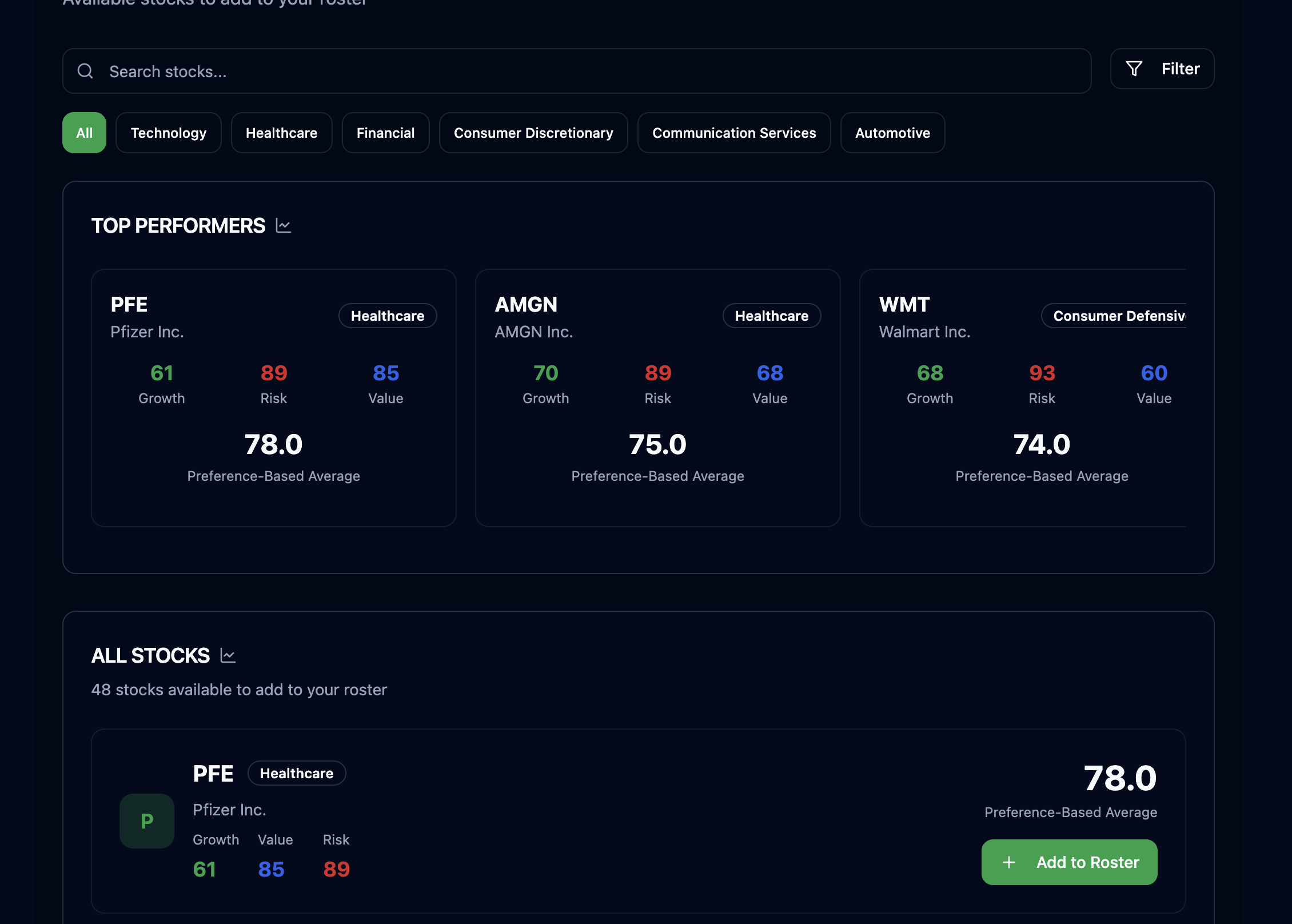Viewport: 1292px width, 924px height.
Task: Click Healthcare badge in PFE stock row
Action: (296, 773)
